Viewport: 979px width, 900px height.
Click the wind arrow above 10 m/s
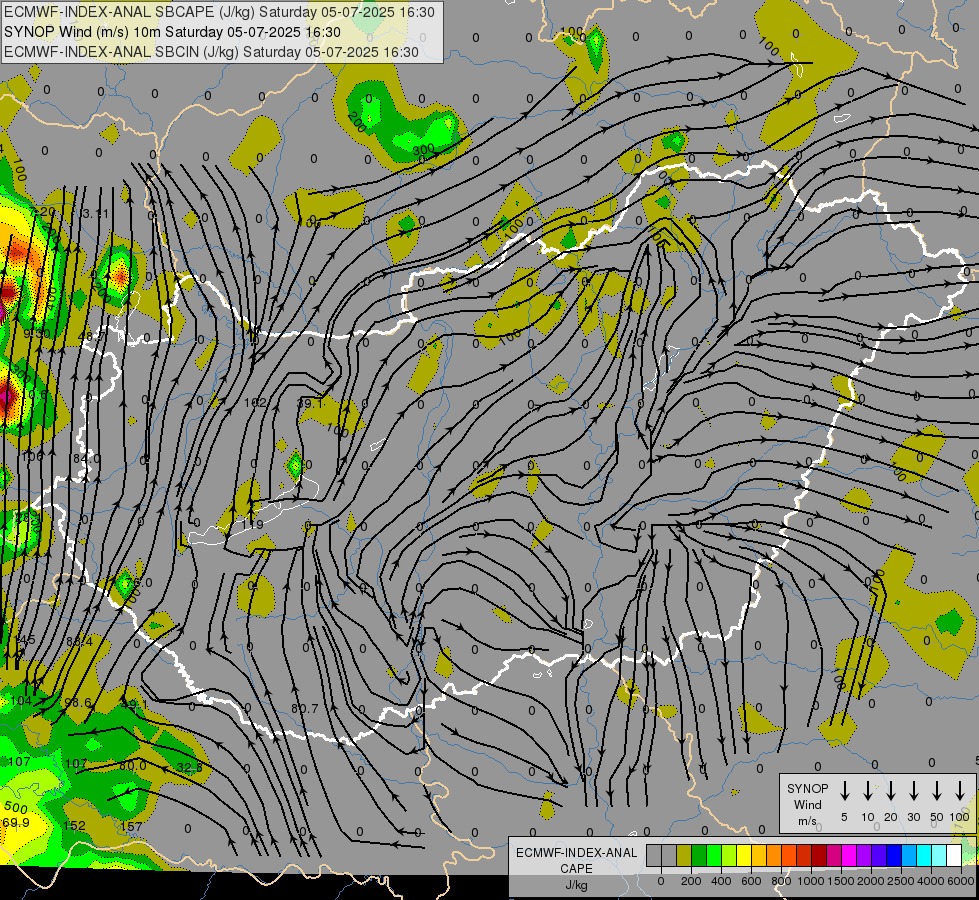[868, 791]
